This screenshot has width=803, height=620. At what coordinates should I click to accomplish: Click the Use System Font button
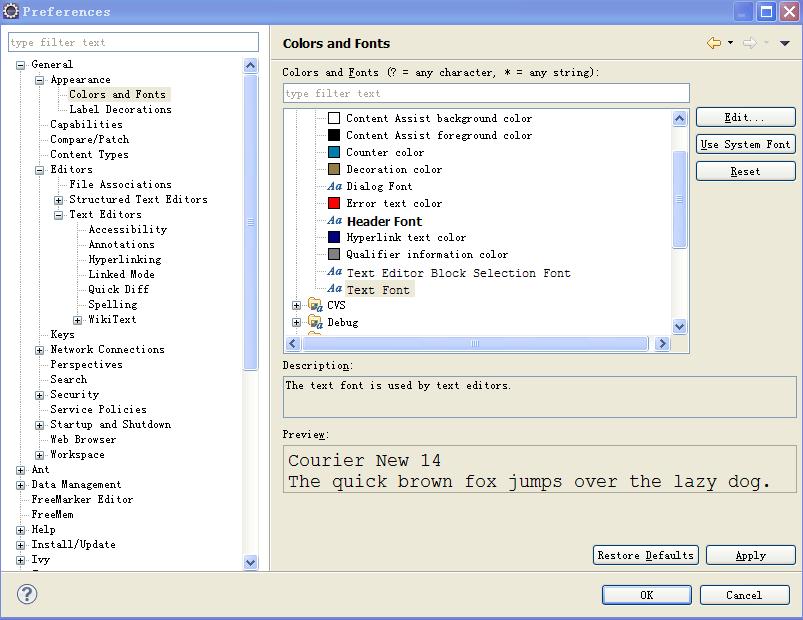(745, 144)
